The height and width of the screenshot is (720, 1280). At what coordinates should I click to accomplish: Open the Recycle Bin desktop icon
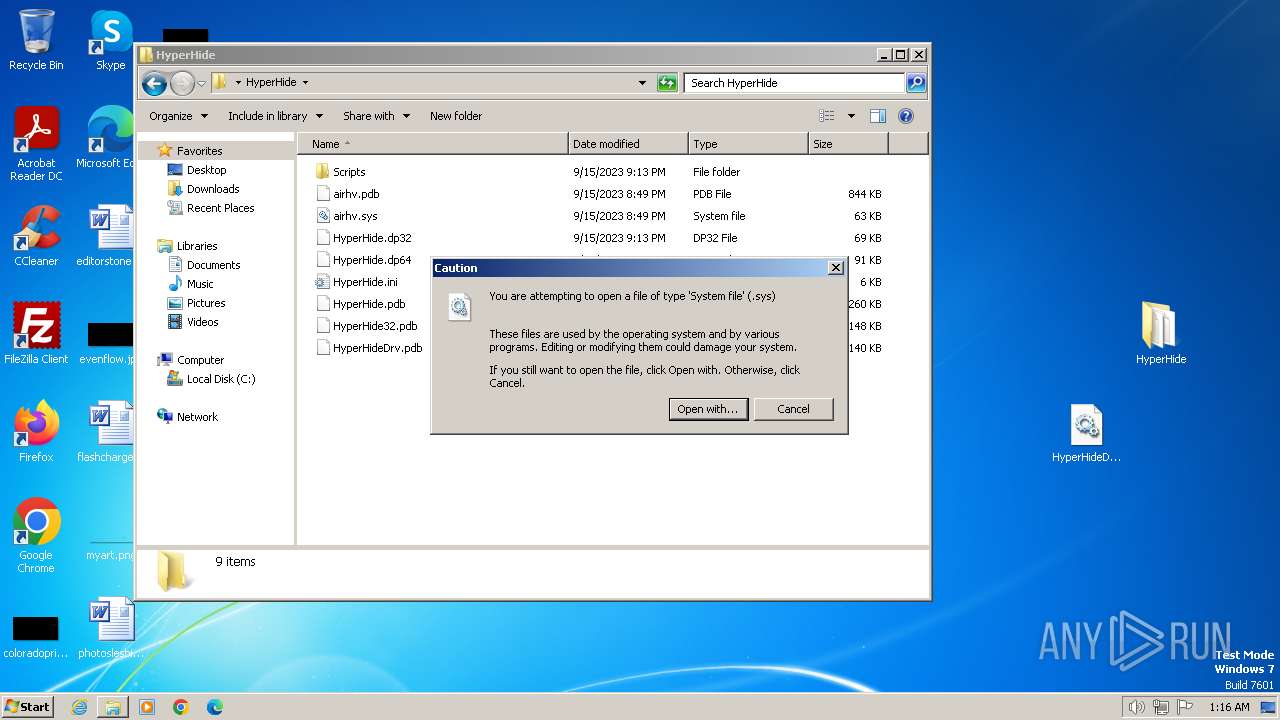point(36,40)
